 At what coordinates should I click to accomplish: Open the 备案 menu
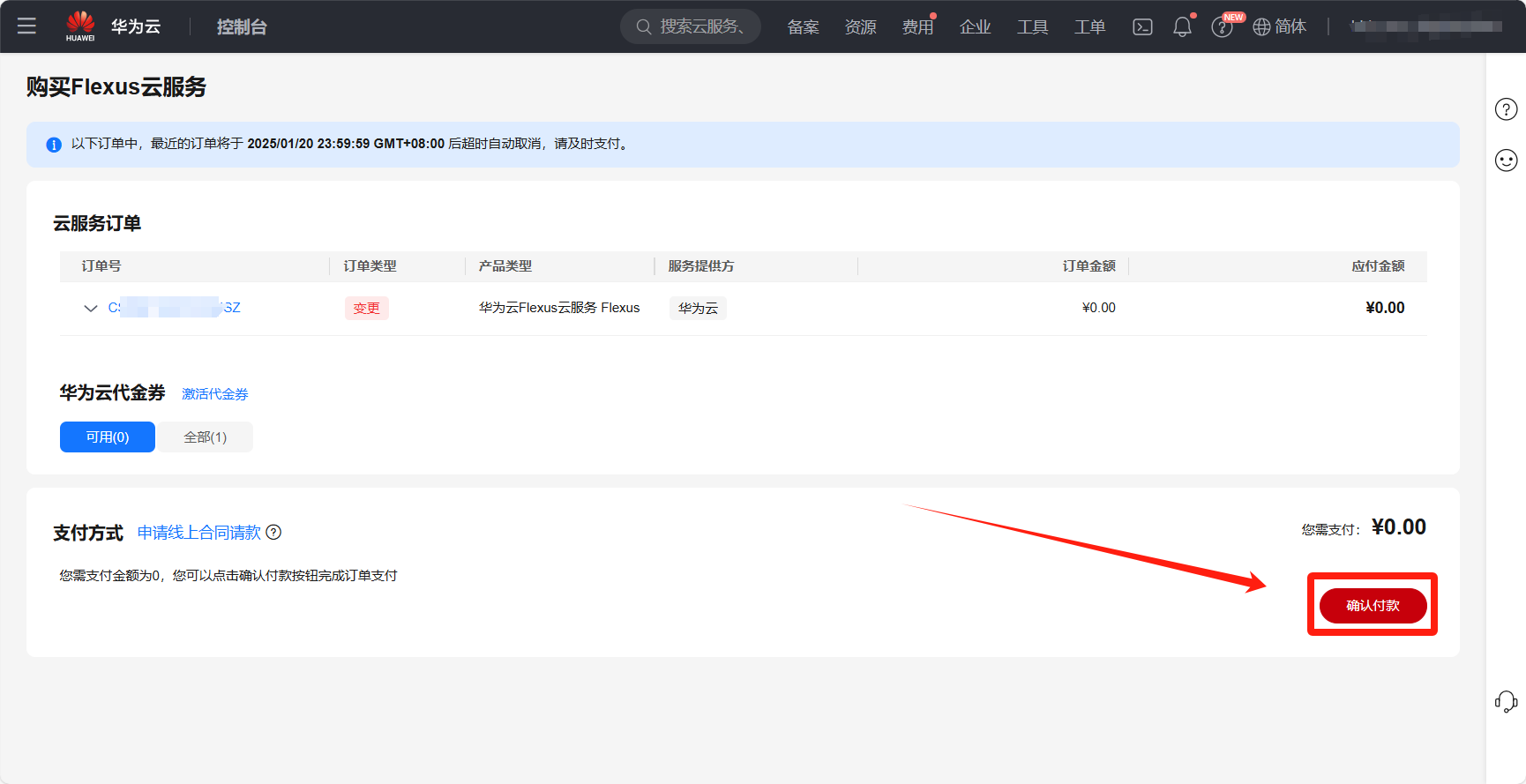803,27
